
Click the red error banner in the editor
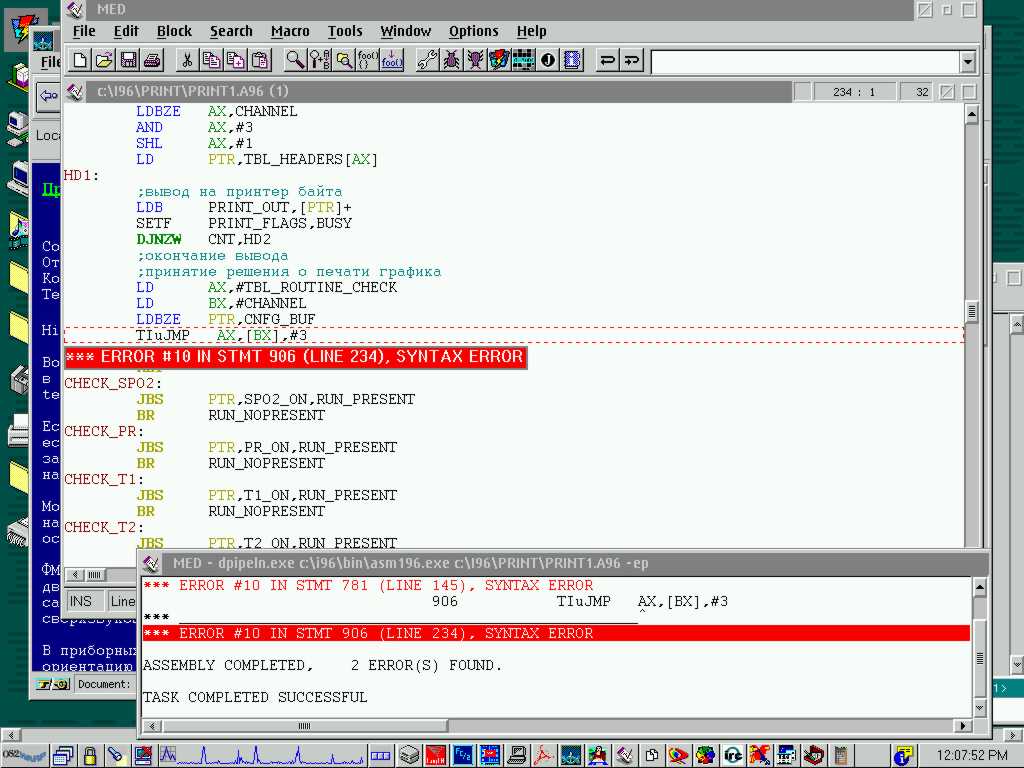click(296, 357)
